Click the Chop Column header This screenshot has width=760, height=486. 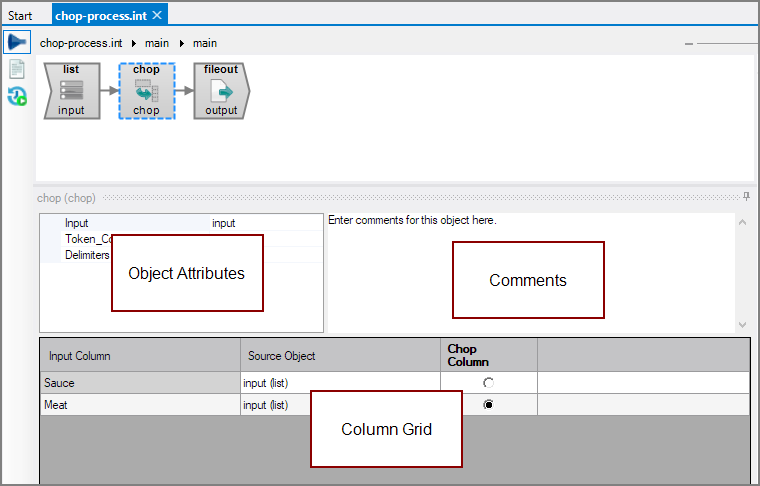pyautogui.click(x=489, y=356)
